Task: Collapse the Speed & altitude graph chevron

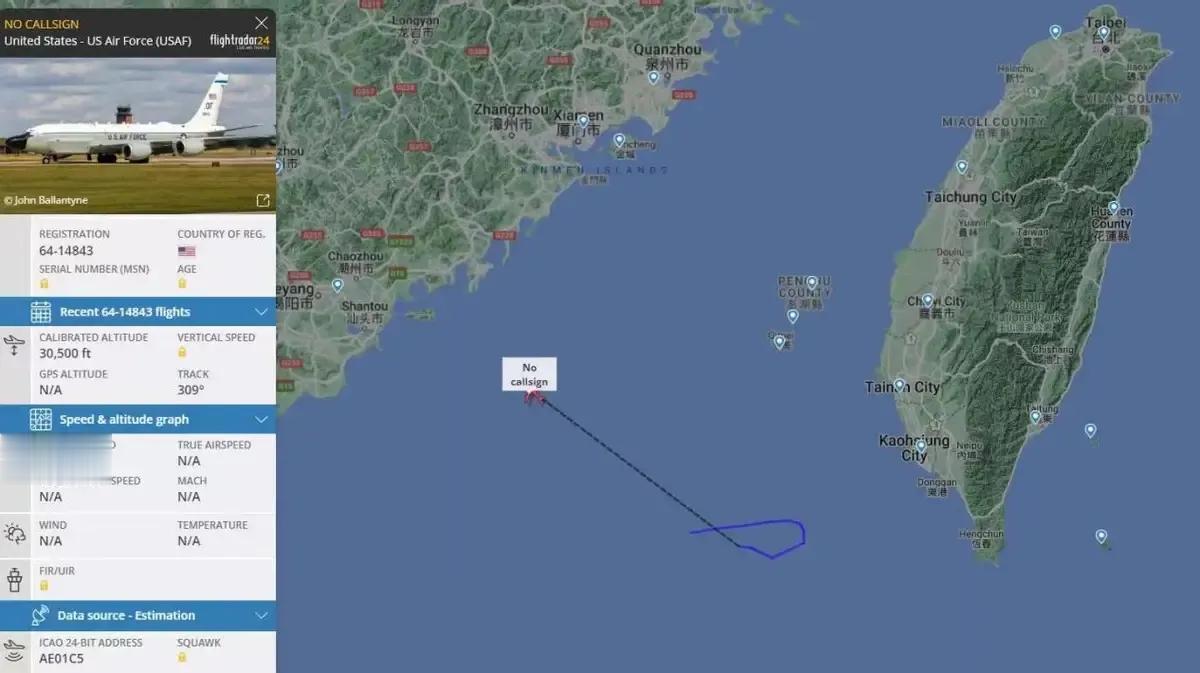Action: [261, 420]
